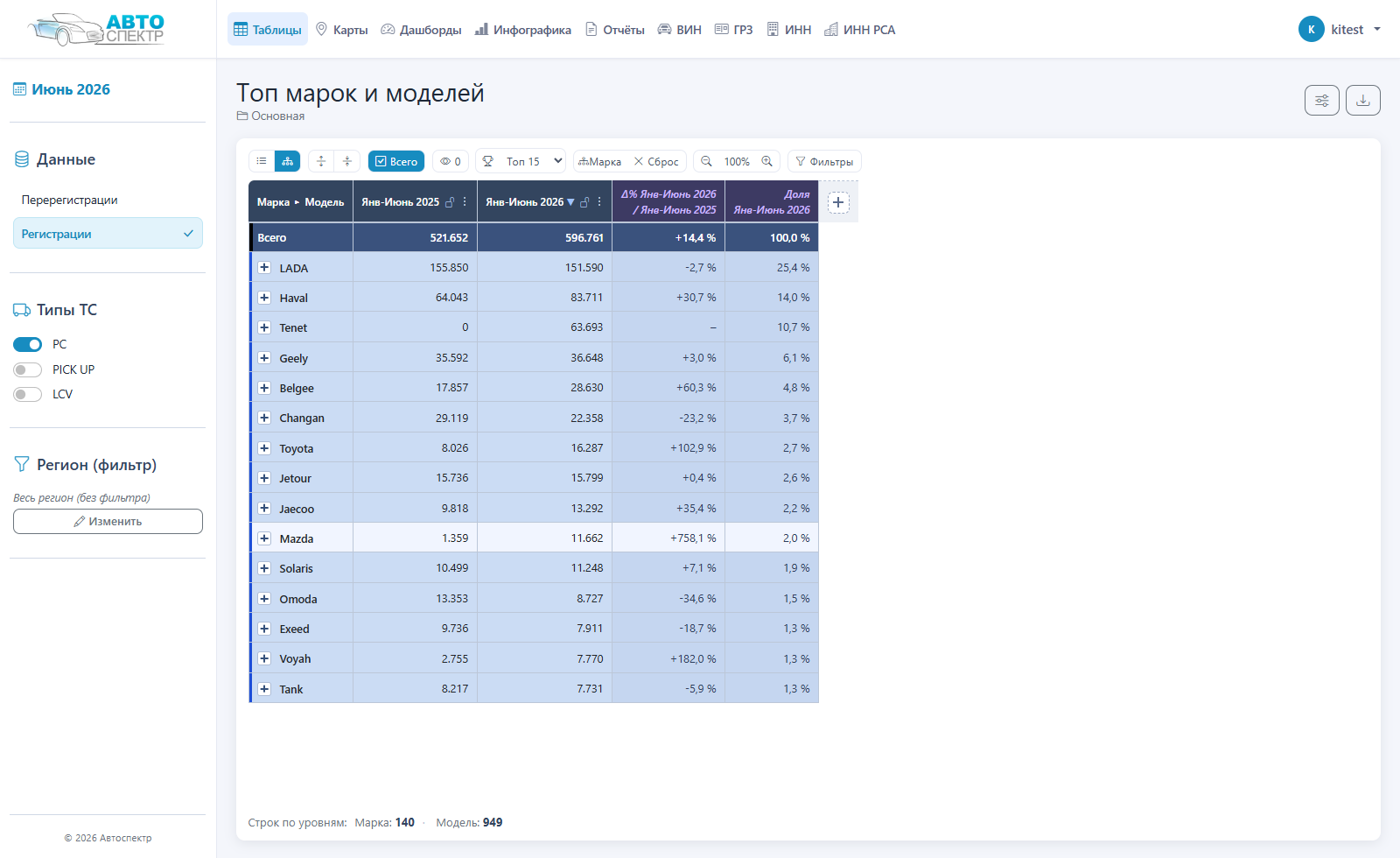Image resolution: width=1400 pixels, height=858 pixels.
Task: Open the Фильтры panel
Action: tap(824, 161)
